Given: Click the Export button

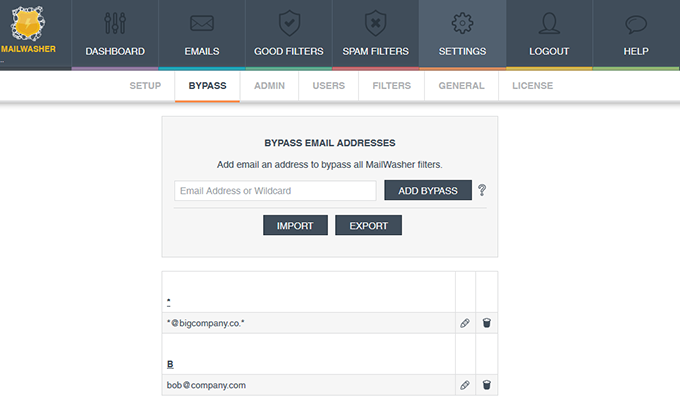Looking at the screenshot, I should click(x=369, y=226).
